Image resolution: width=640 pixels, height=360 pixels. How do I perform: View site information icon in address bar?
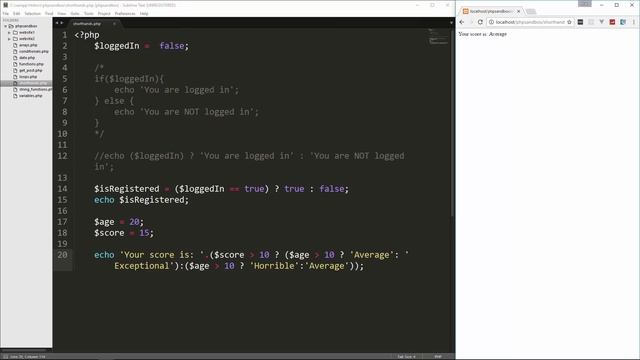pyautogui.click(x=491, y=22)
